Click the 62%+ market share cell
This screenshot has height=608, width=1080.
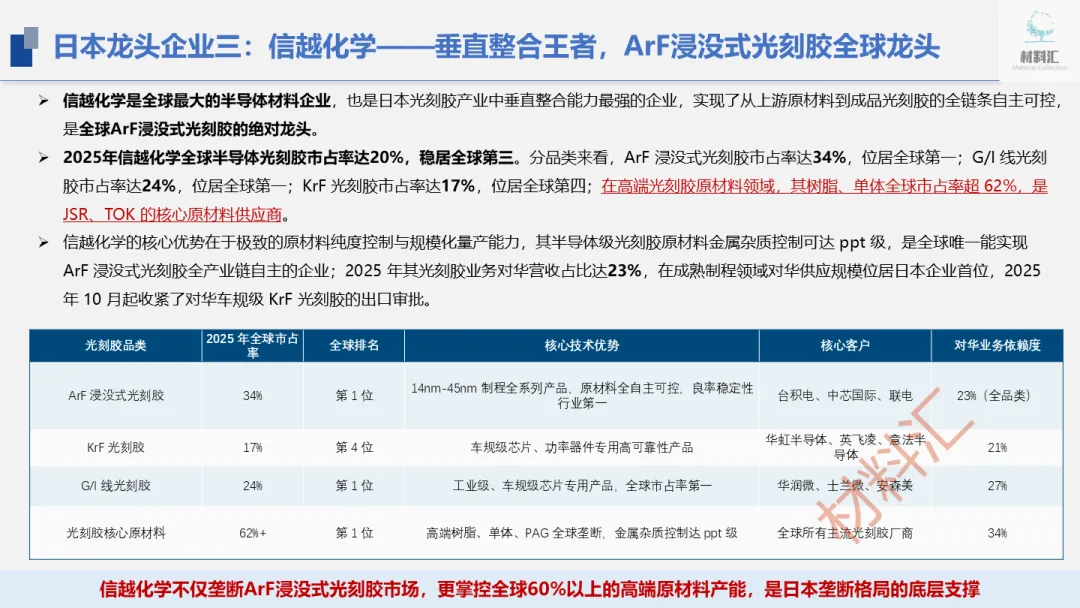[x=252, y=532]
